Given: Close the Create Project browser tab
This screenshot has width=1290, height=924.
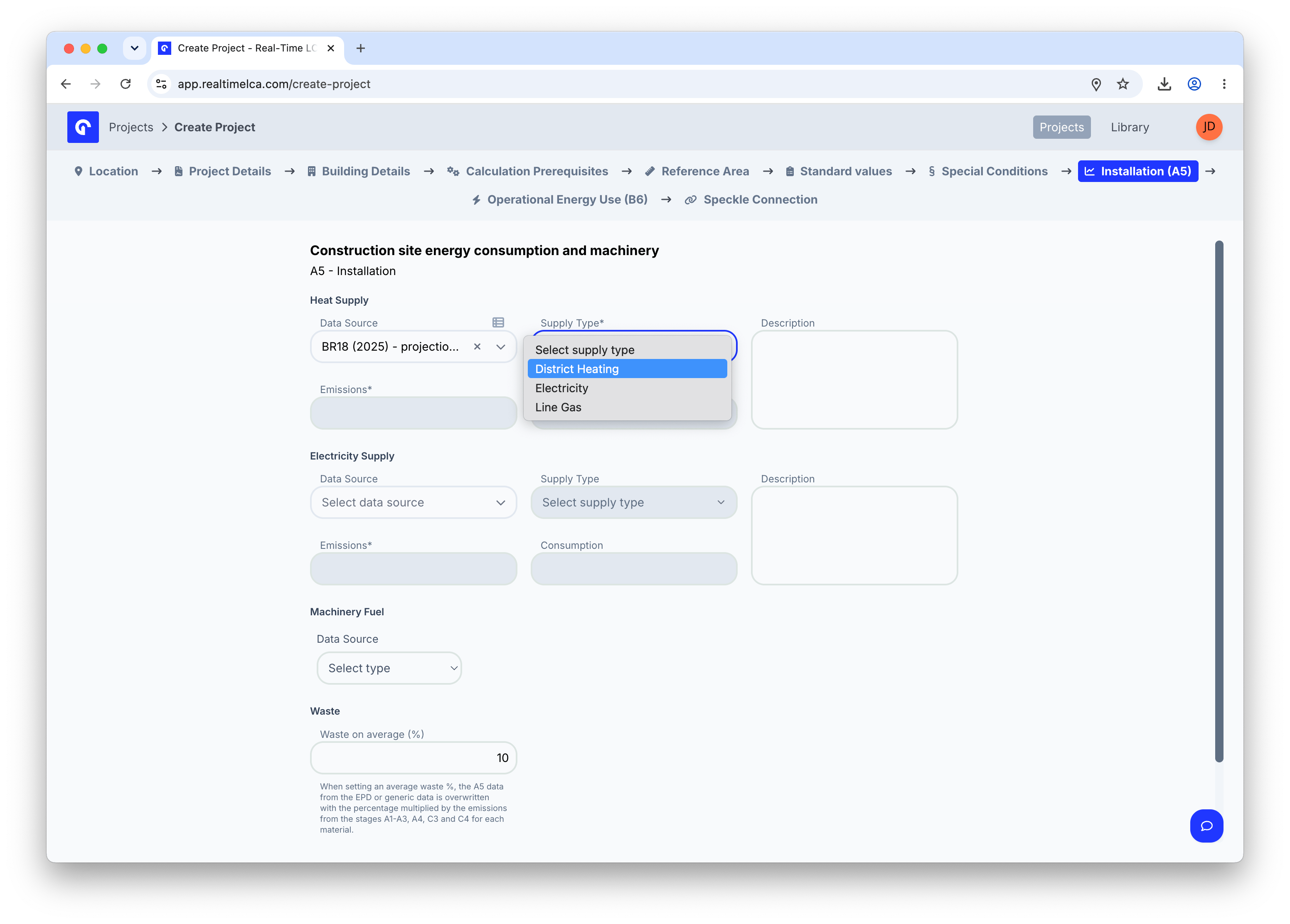Looking at the screenshot, I should 330,48.
